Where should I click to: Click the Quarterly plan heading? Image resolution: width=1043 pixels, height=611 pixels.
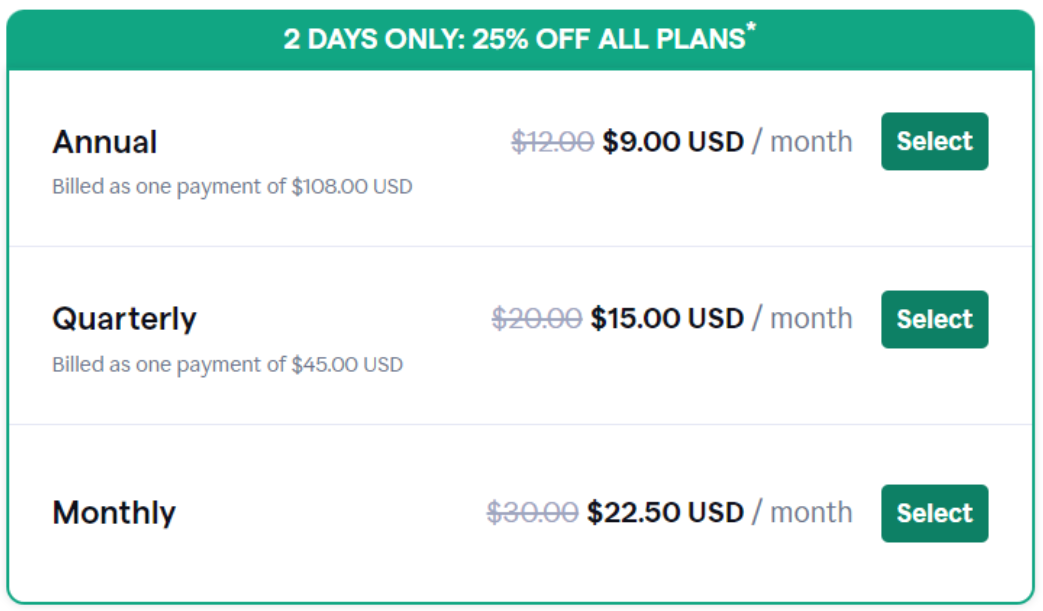tap(124, 318)
